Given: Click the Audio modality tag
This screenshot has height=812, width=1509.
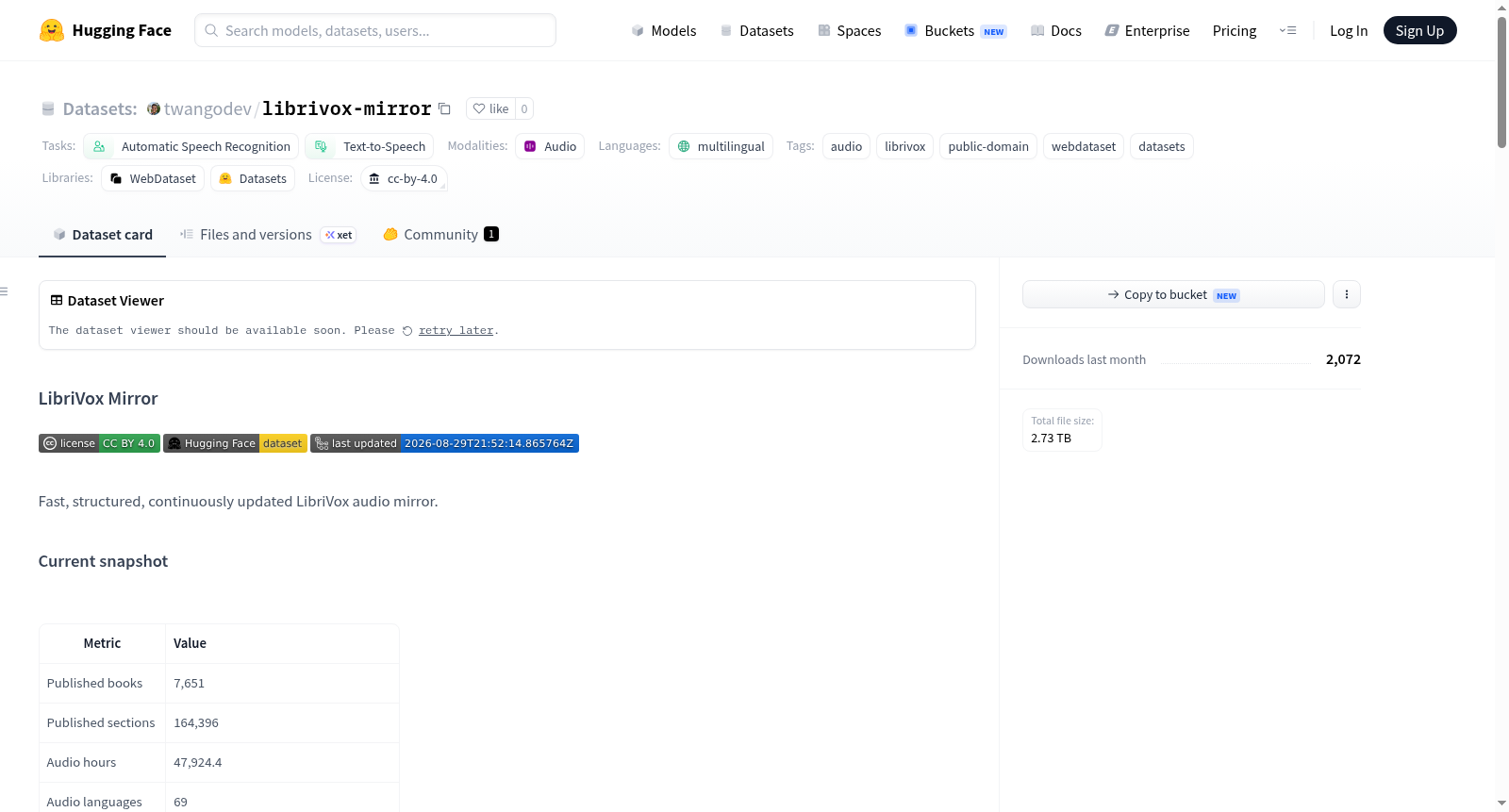Looking at the screenshot, I should click(x=550, y=146).
